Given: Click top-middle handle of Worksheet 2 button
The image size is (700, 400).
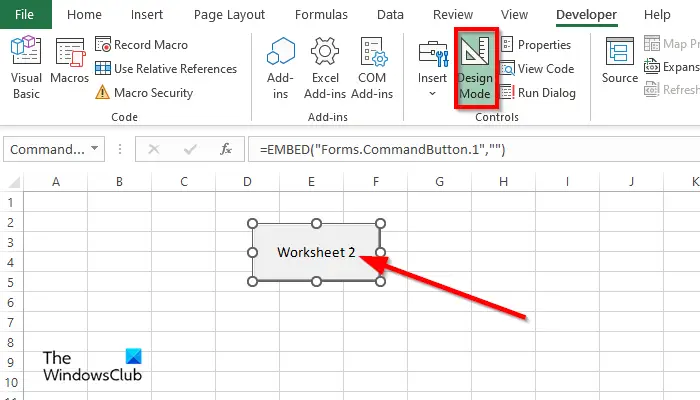Looking at the screenshot, I should (x=316, y=223).
